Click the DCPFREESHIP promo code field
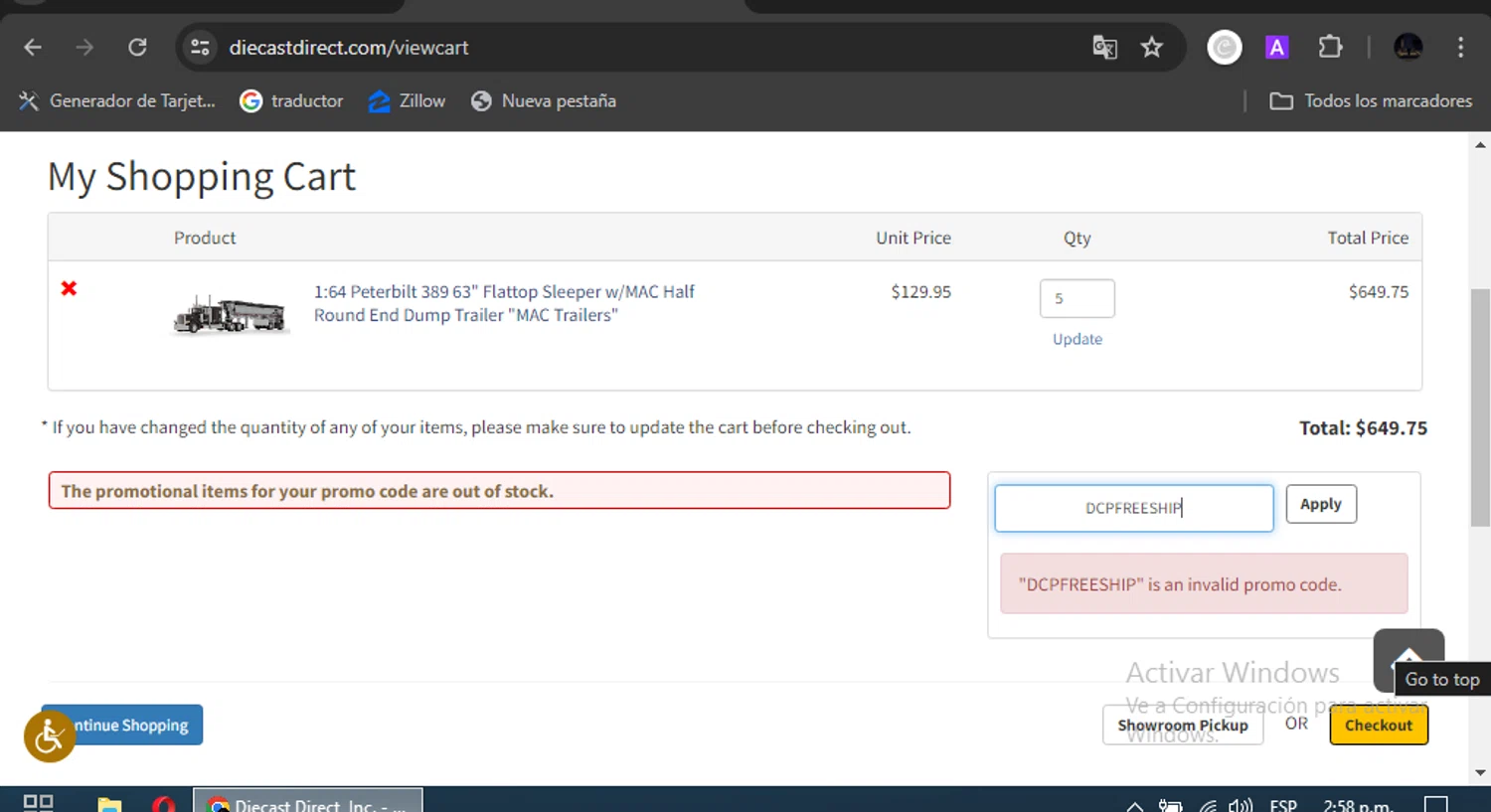 click(x=1133, y=508)
